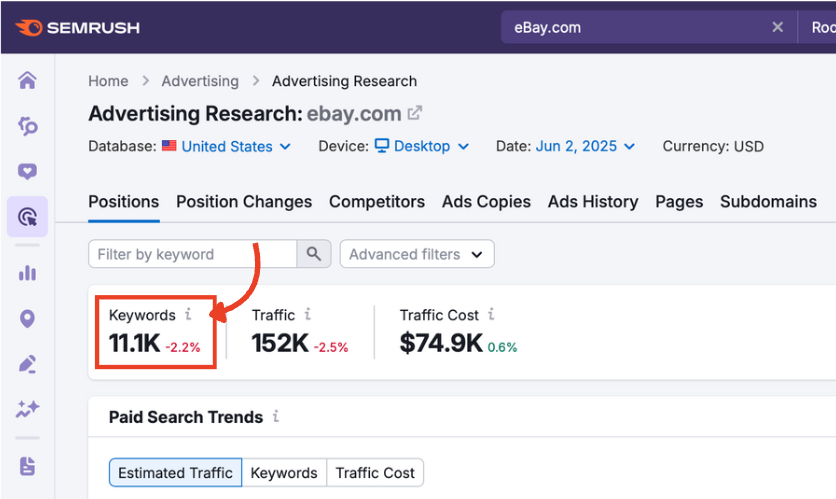Screen dimensions: 836x499
Task: Go to Advertising breadcrumb link
Action: click(200, 81)
